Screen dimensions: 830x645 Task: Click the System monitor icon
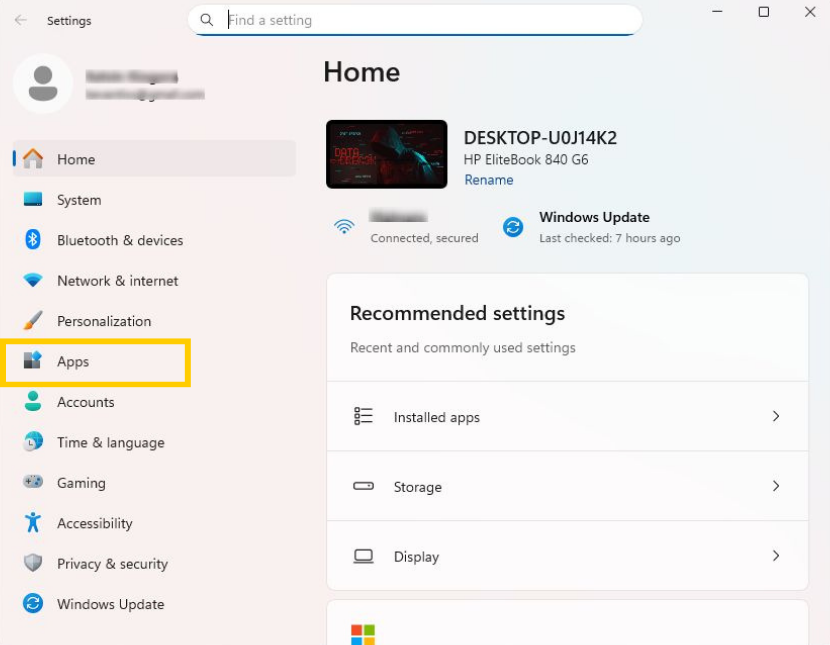[33, 199]
